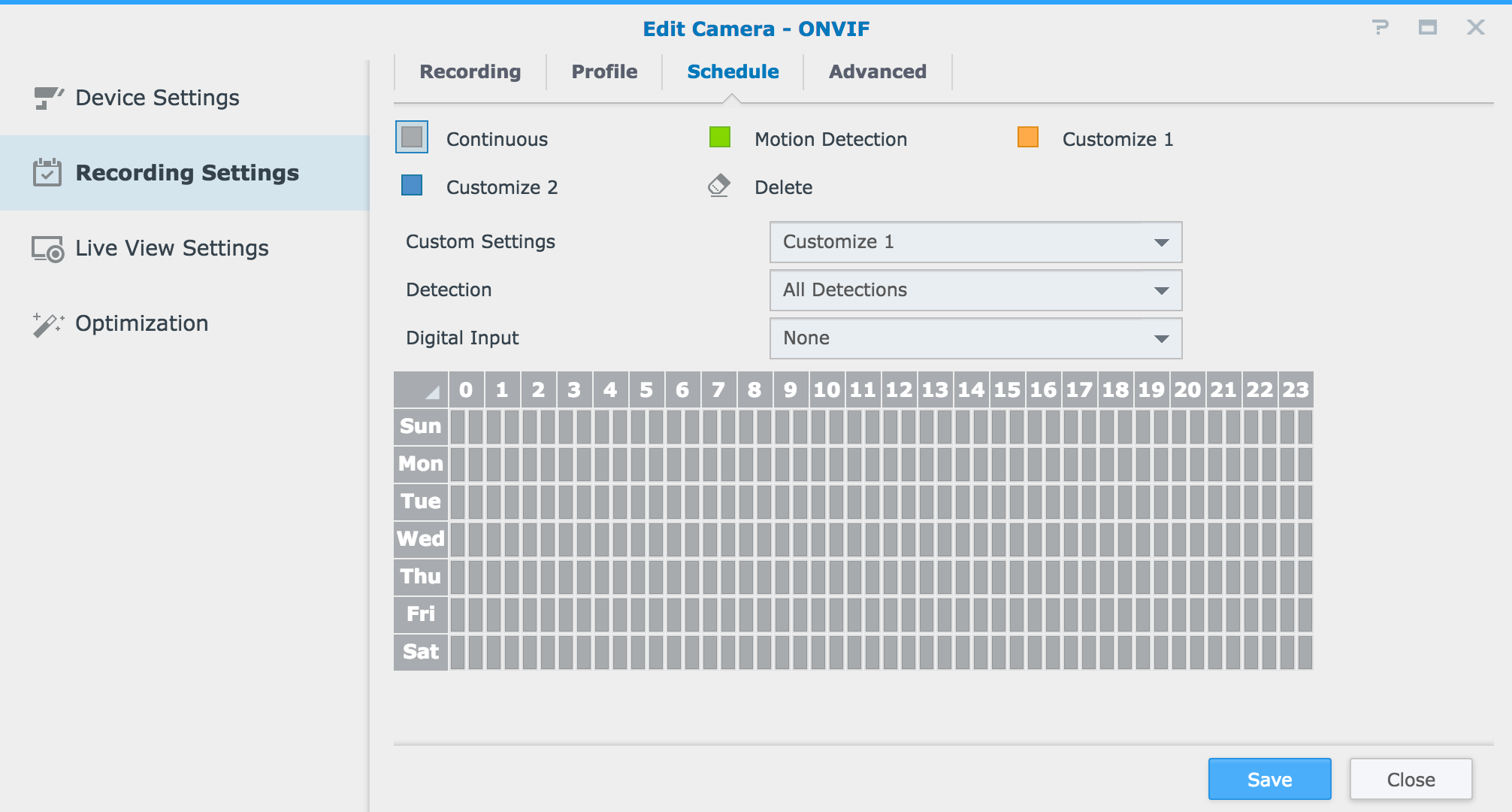This screenshot has height=812, width=1512.
Task: Open the Optimization section
Action: point(141,323)
